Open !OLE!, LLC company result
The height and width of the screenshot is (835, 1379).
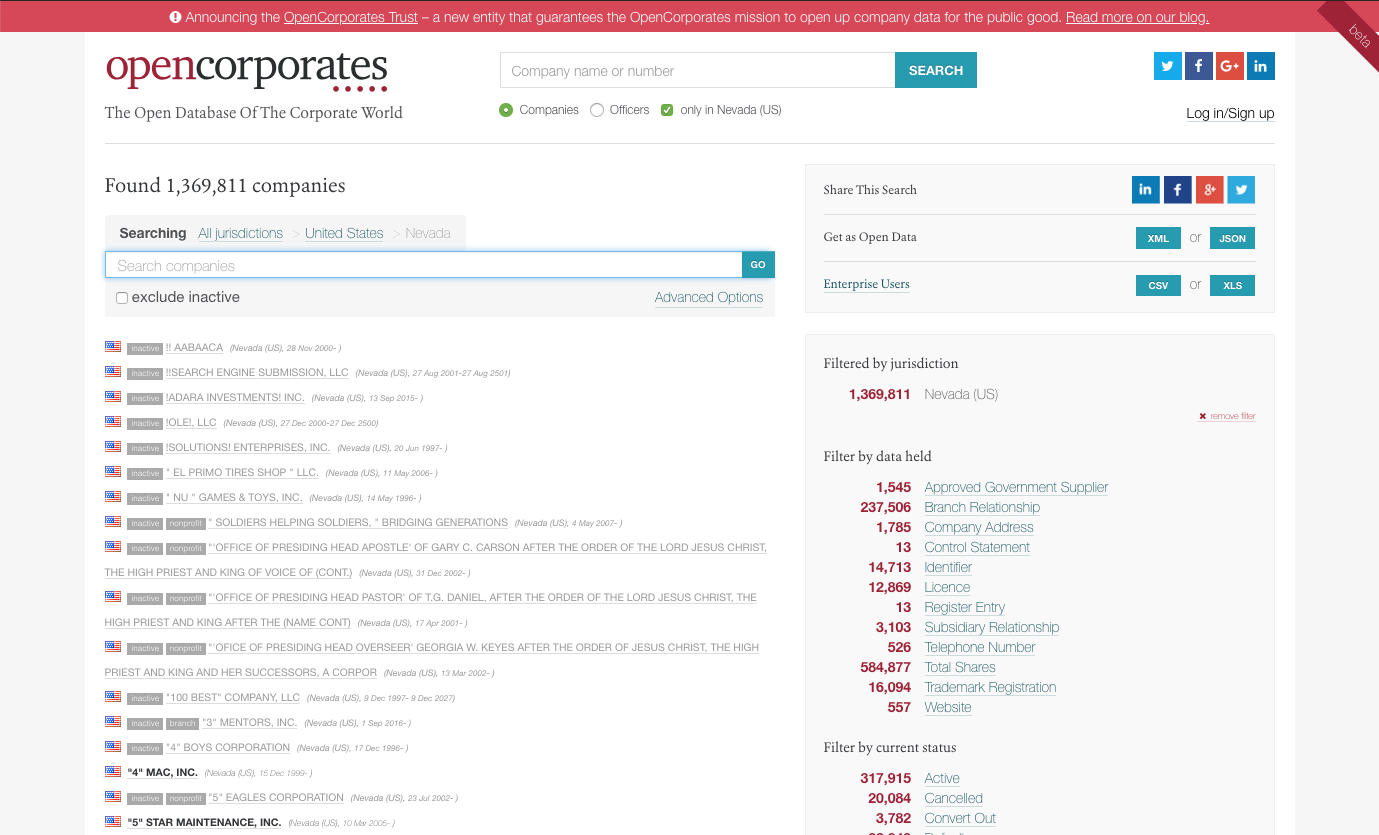click(191, 422)
